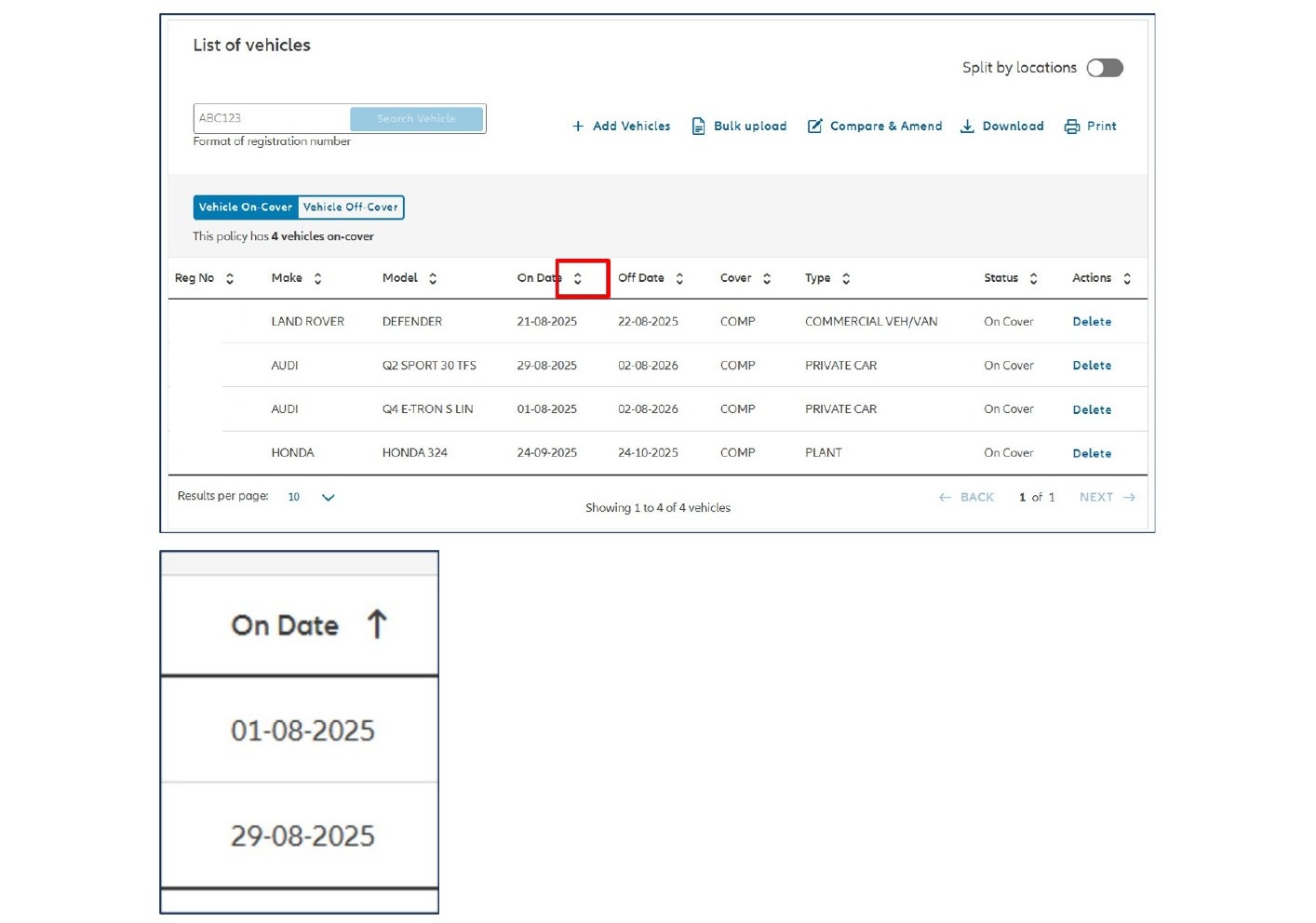The height and width of the screenshot is (923, 1316).
Task: Click the Actions column sort arrows
Action: (x=1127, y=278)
